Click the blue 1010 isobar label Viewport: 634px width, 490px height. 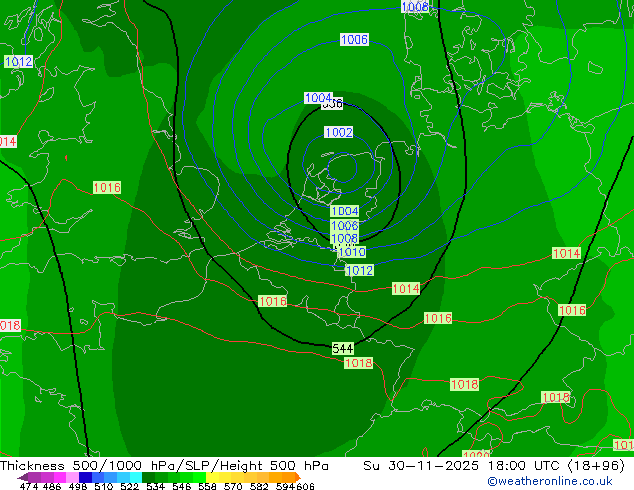[x=352, y=252]
